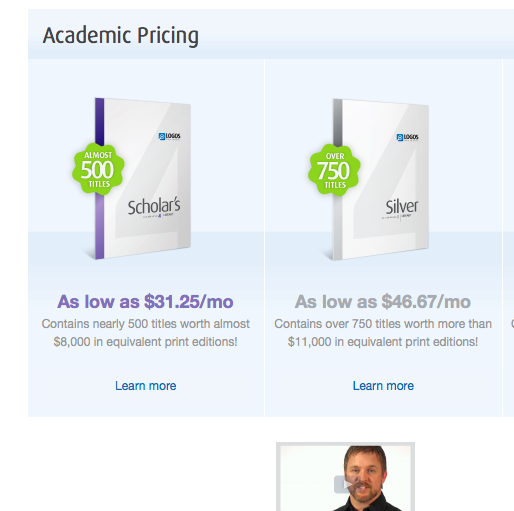Click the green 'Almost 500 Titles' badge
This screenshot has height=511, width=514.
point(98,169)
